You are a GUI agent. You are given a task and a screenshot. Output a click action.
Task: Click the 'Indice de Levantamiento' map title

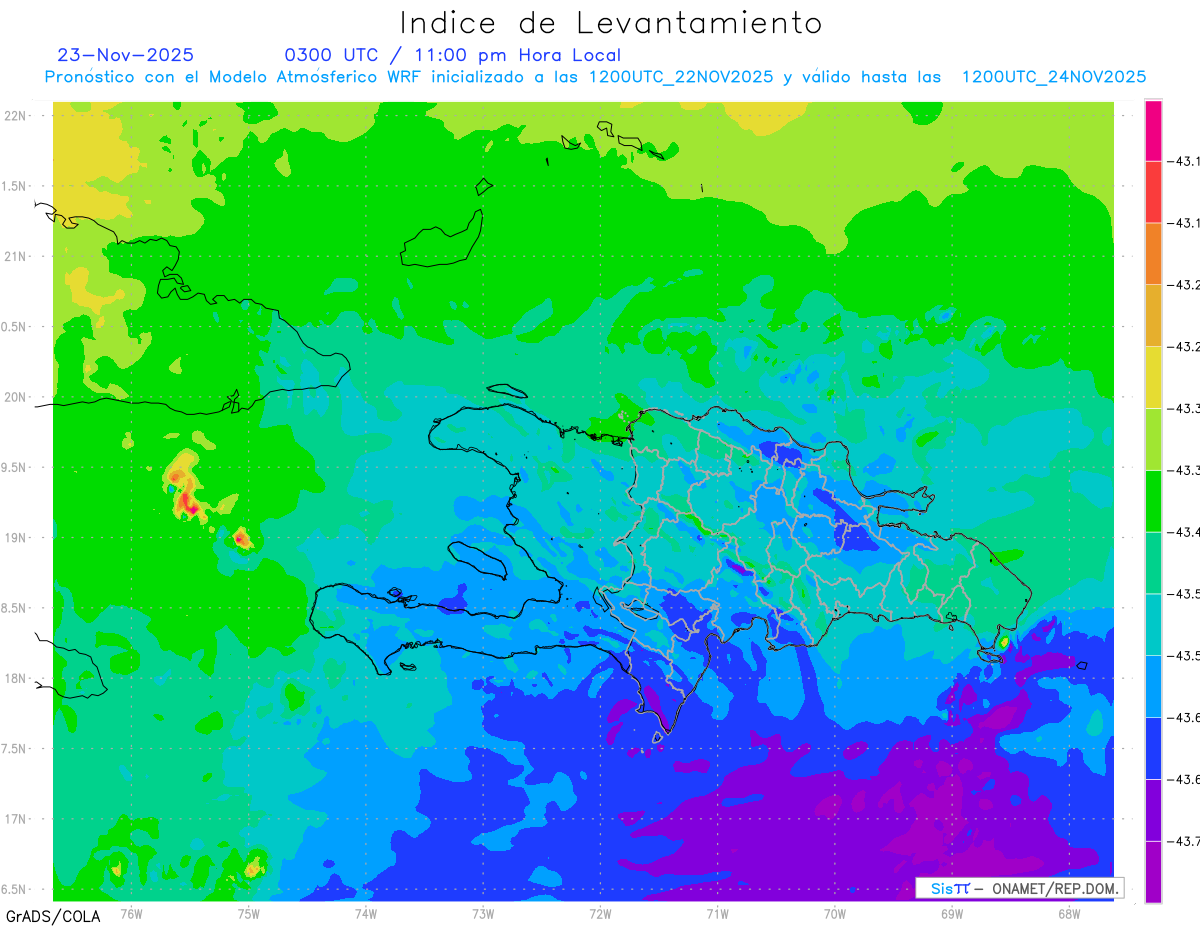click(x=611, y=23)
